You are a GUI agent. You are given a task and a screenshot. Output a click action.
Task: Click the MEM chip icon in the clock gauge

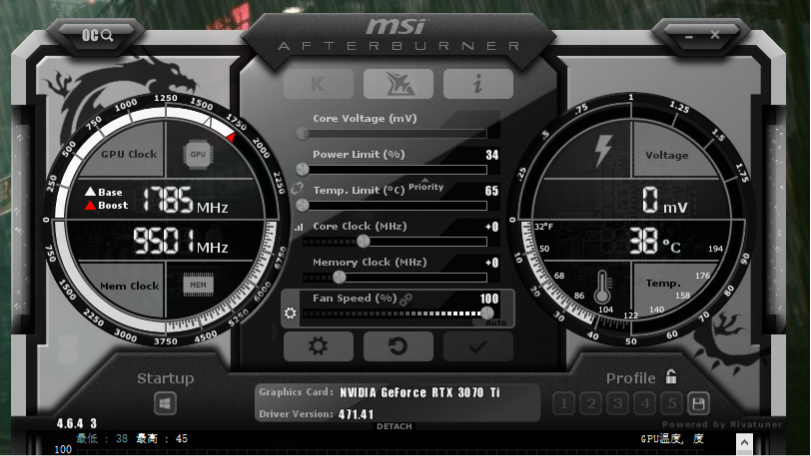coord(198,285)
